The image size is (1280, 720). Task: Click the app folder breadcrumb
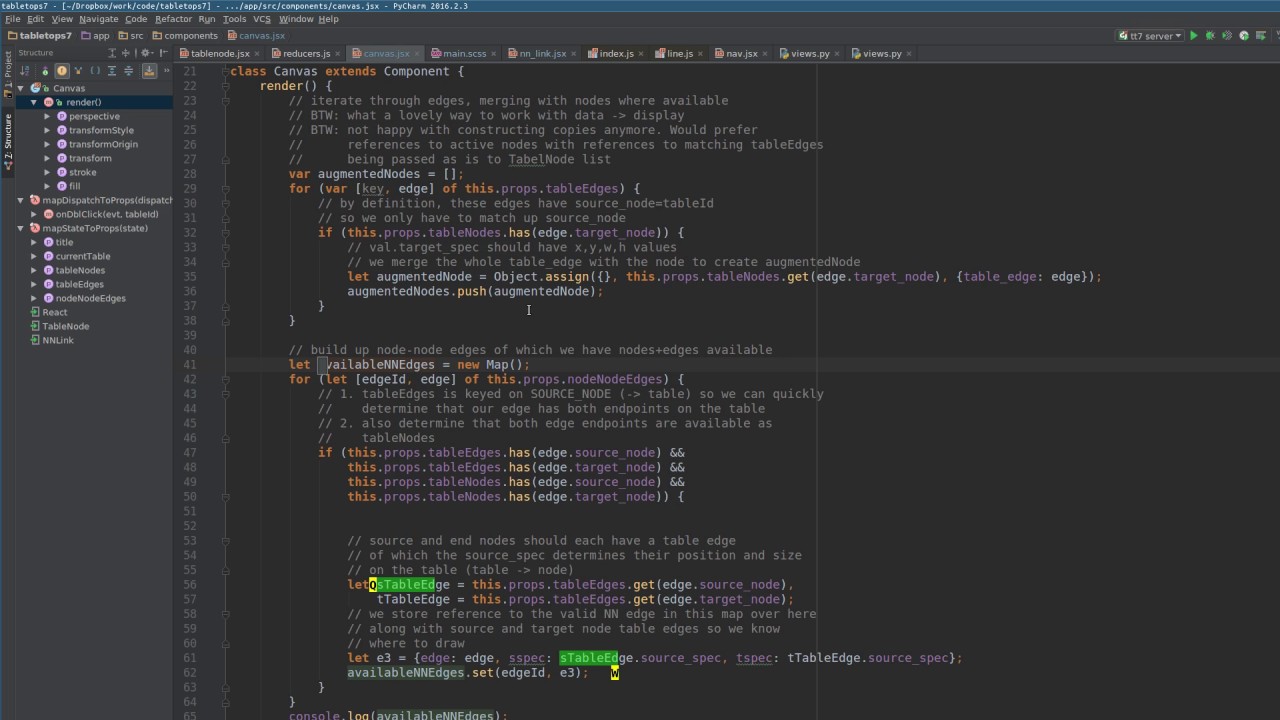(95, 36)
